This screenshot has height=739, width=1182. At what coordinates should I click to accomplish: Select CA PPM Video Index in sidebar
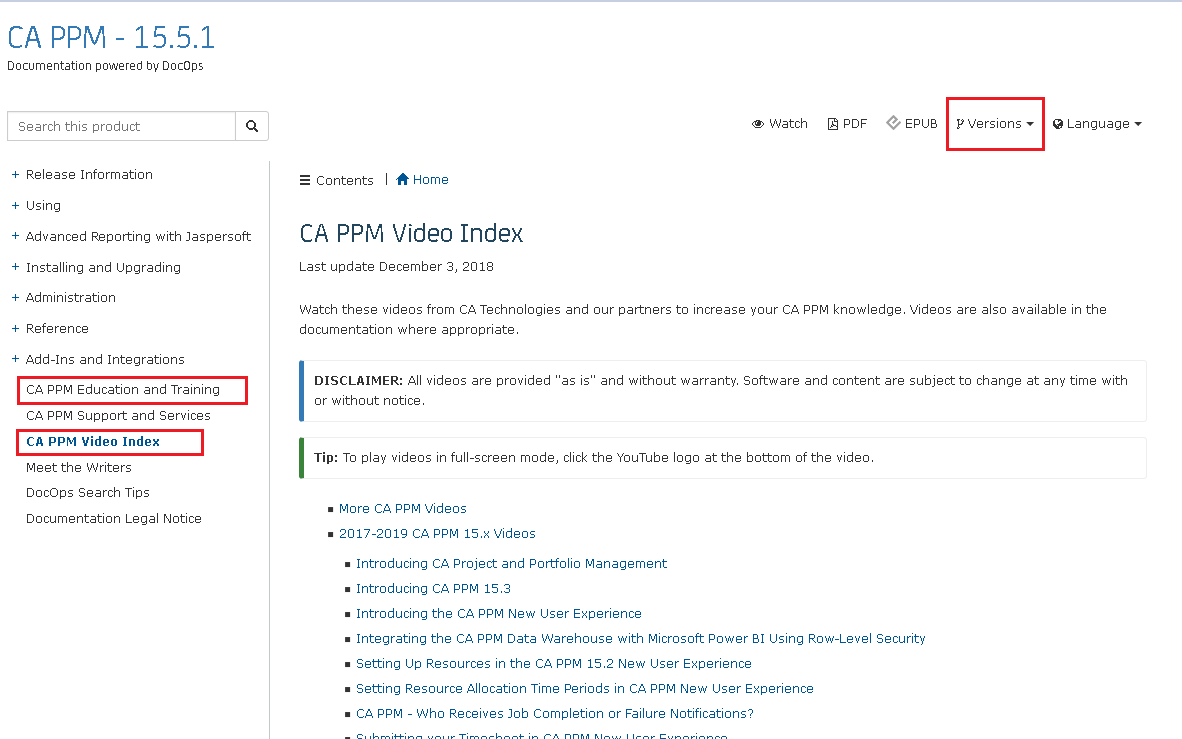(93, 441)
